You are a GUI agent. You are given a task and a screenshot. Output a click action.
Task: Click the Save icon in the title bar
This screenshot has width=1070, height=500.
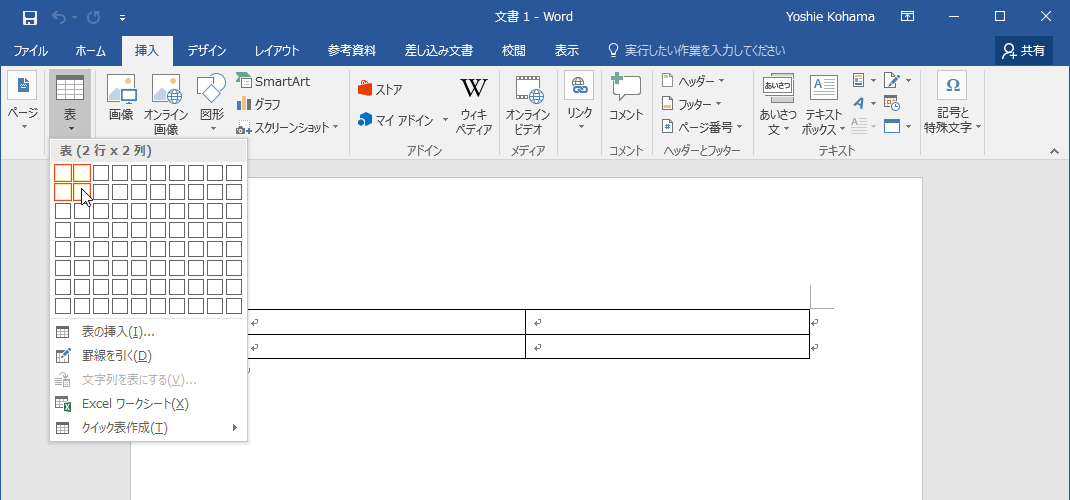[x=29, y=16]
